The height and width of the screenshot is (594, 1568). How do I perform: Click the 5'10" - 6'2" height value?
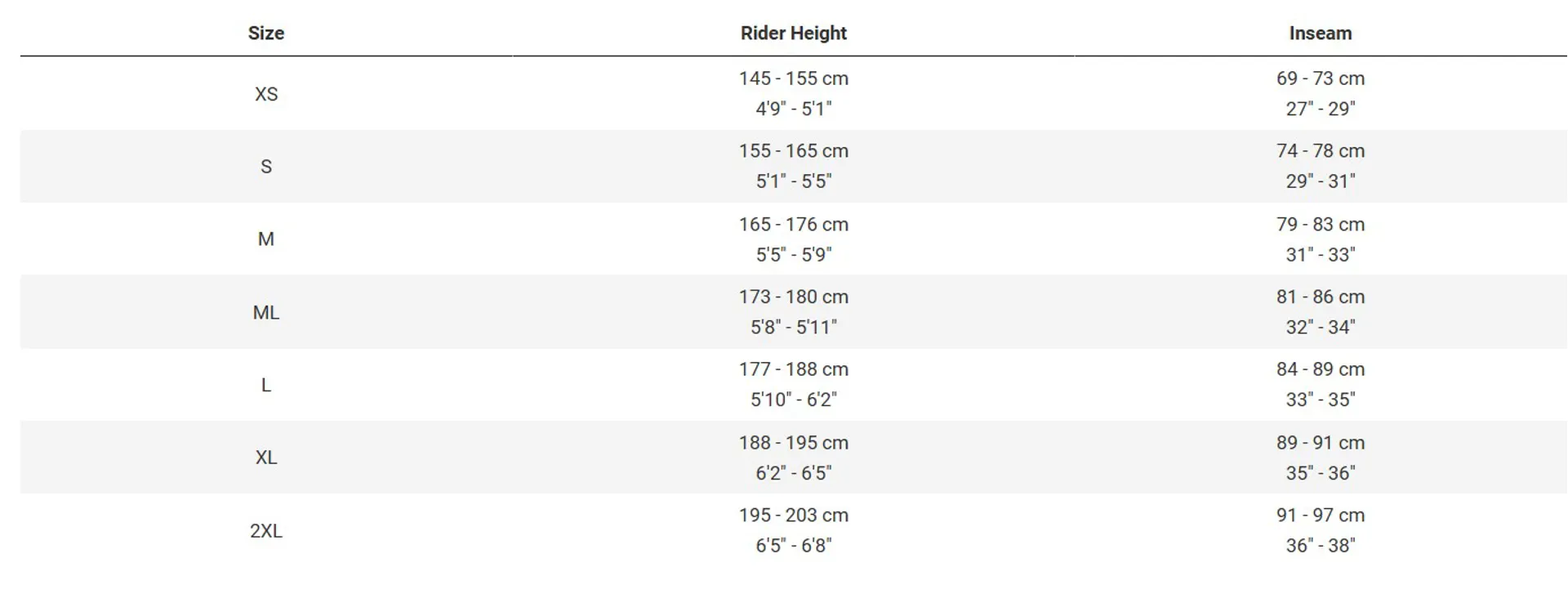pos(794,400)
